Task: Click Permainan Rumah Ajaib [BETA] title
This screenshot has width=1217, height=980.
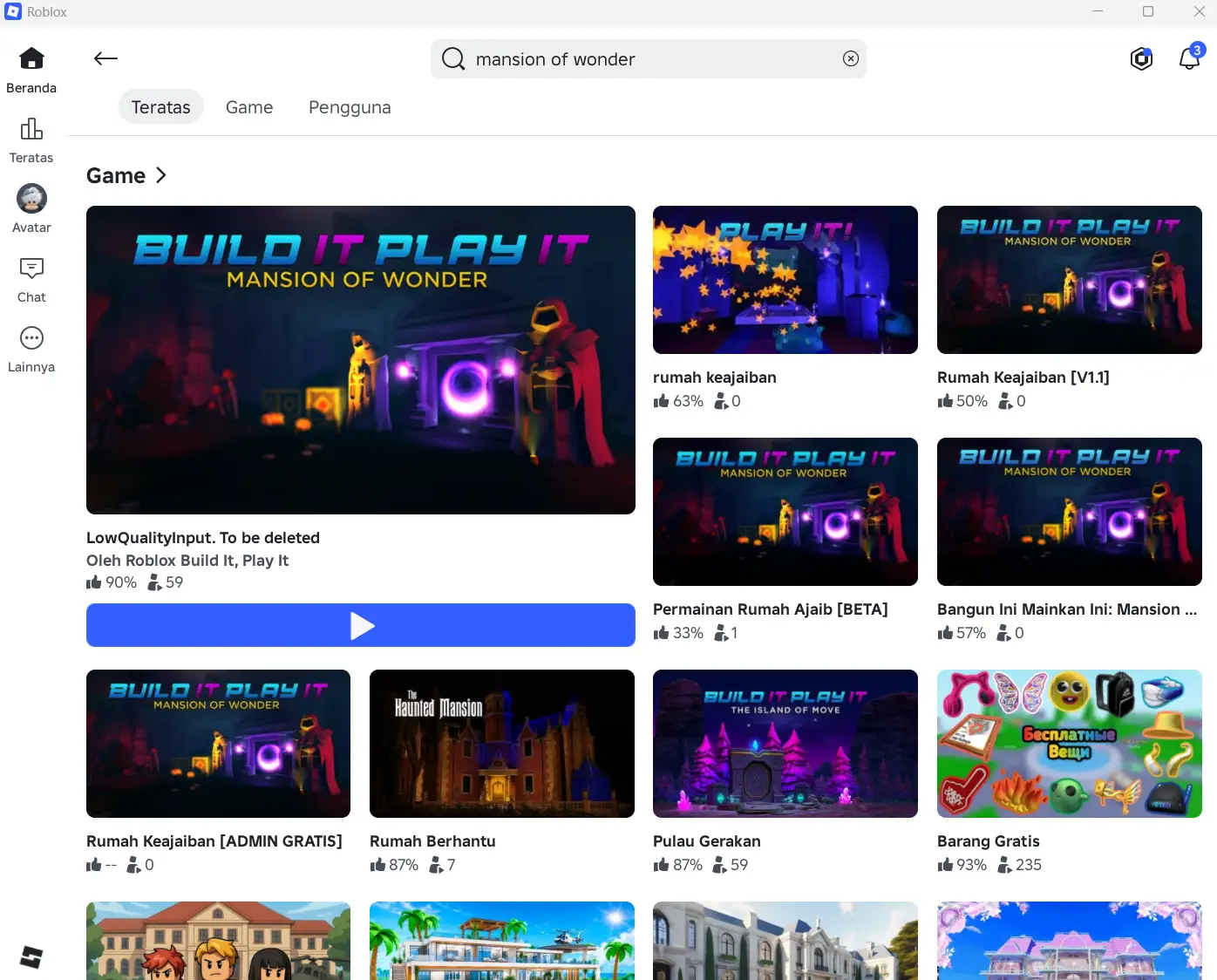Action: tap(771, 609)
